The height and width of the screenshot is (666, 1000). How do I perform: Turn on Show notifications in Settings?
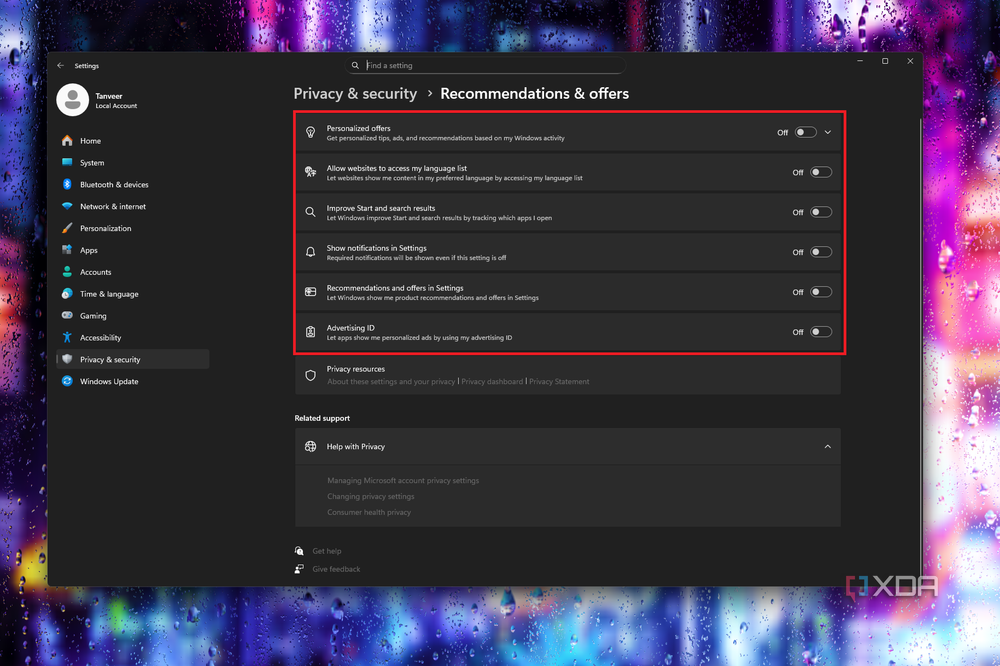tap(821, 252)
